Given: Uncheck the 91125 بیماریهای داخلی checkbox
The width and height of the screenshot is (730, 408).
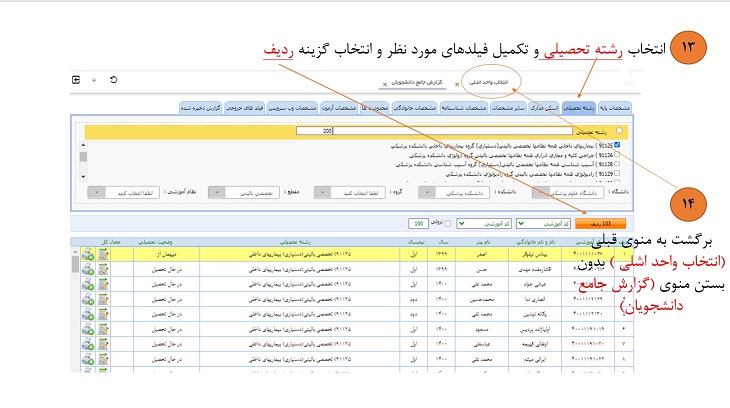Looking at the screenshot, I should pyautogui.click(x=618, y=145).
